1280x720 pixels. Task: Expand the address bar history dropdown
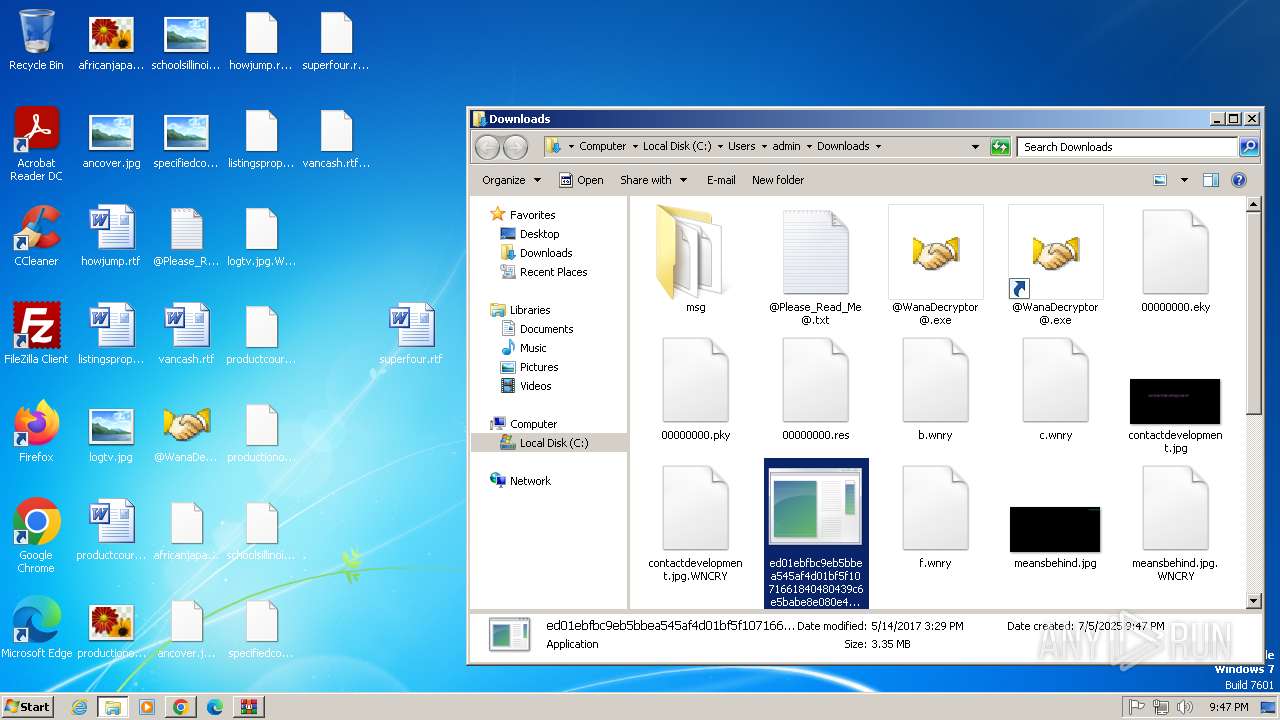pyautogui.click(x=975, y=147)
